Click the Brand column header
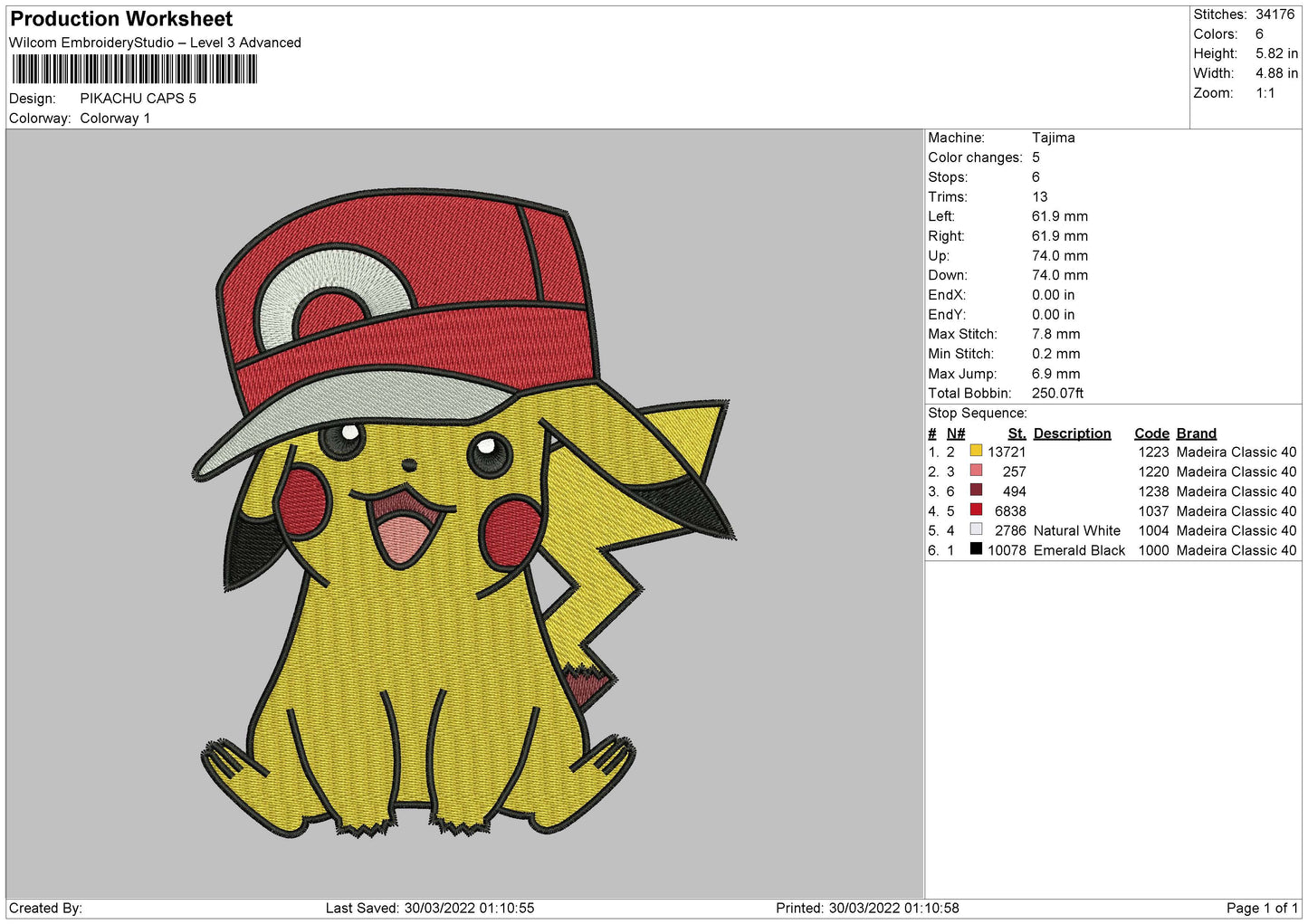This screenshot has height=924, width=1308. (x=1196, y=433)
